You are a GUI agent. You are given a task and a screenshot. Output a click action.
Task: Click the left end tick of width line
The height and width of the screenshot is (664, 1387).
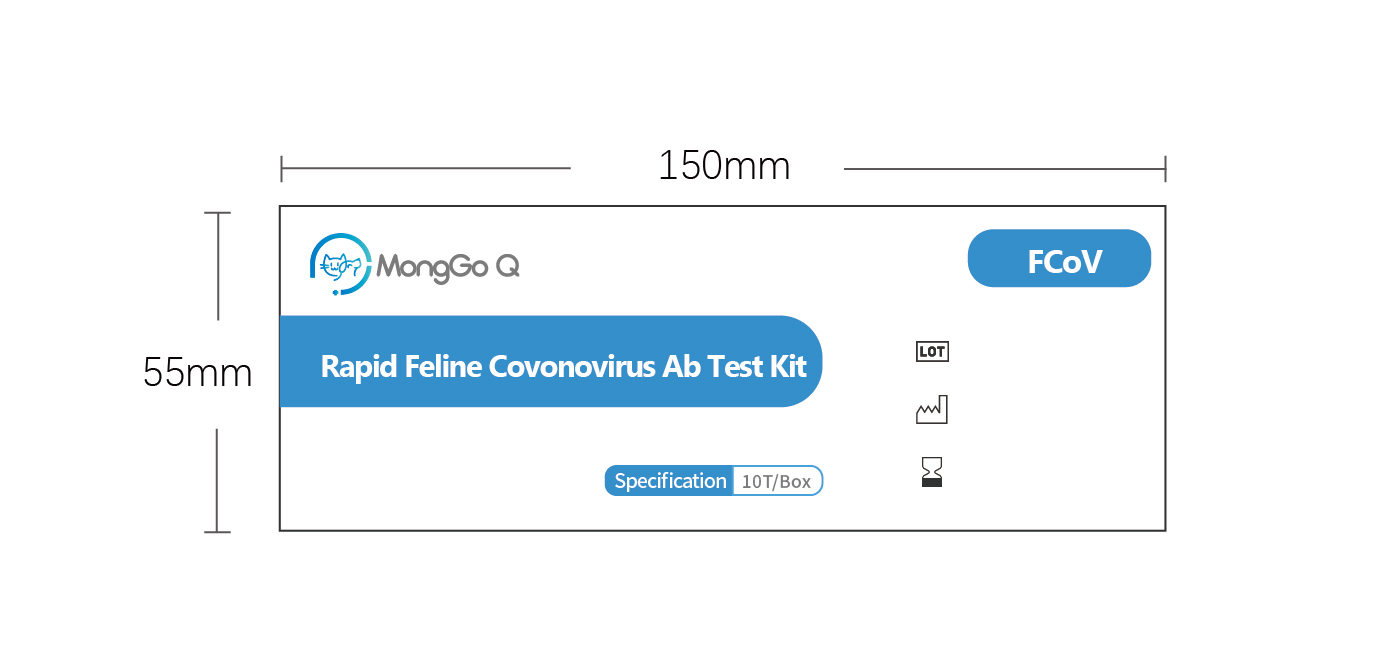(x=282, y=169)
